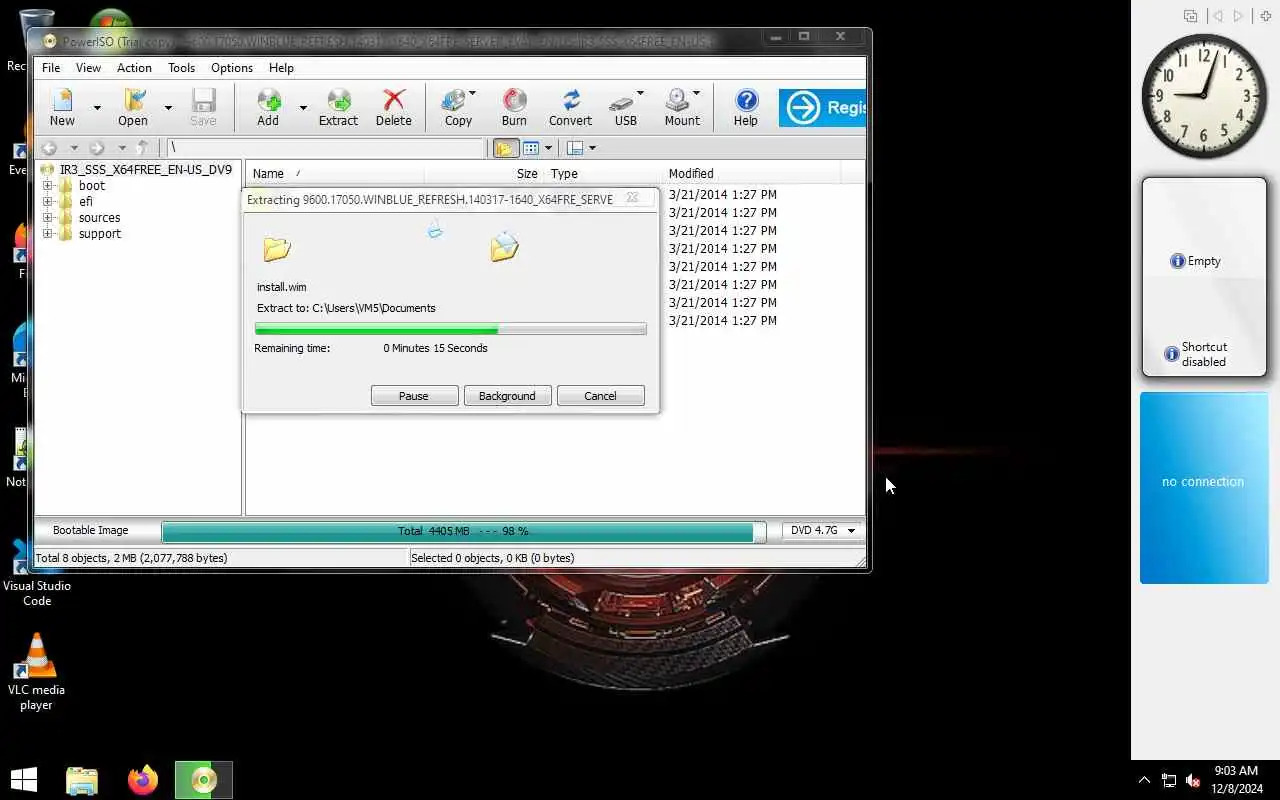This screenshot has width=1280, height=800.
Task: Click the Register arrow banner
Action: 822,107
